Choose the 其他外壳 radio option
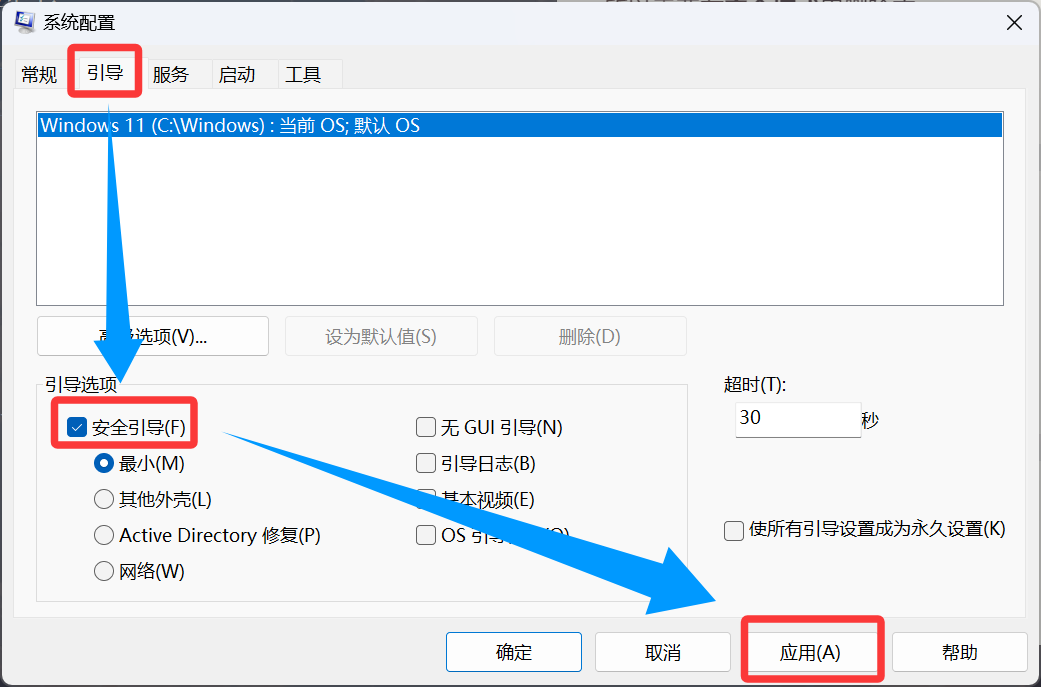1041x687 pixels. coord(104,500)
